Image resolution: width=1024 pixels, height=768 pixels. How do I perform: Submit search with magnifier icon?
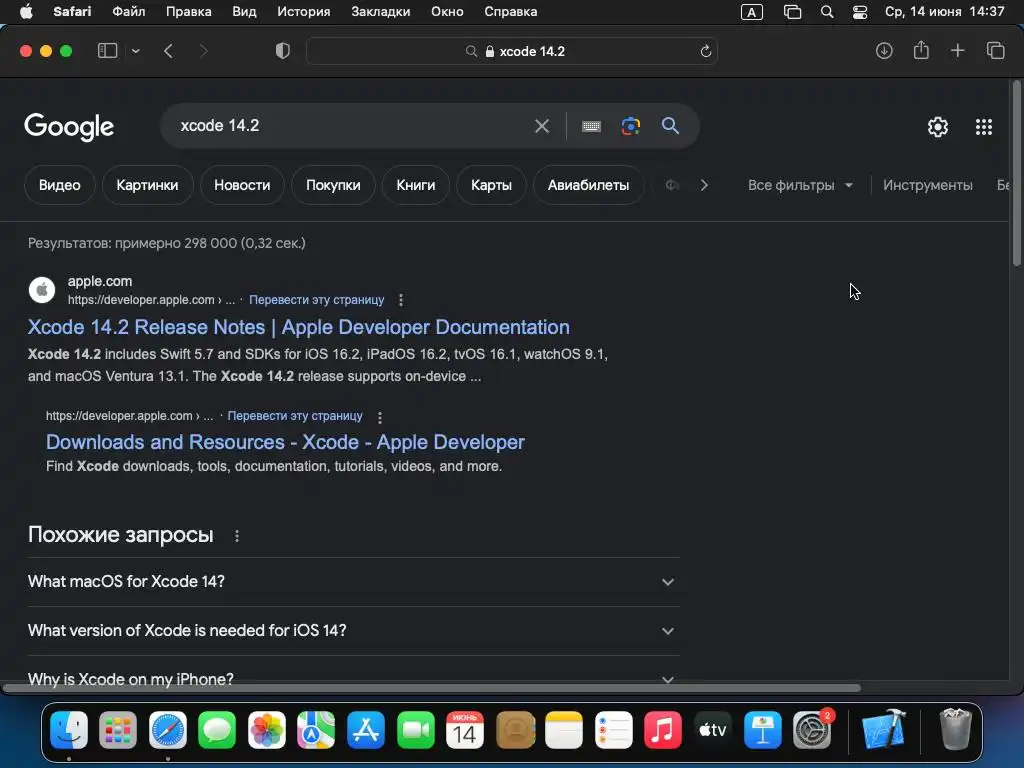(670, 126)
